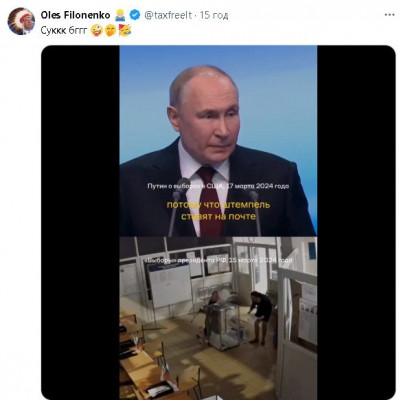Click the blue verified badge

(x=134, y=15)
